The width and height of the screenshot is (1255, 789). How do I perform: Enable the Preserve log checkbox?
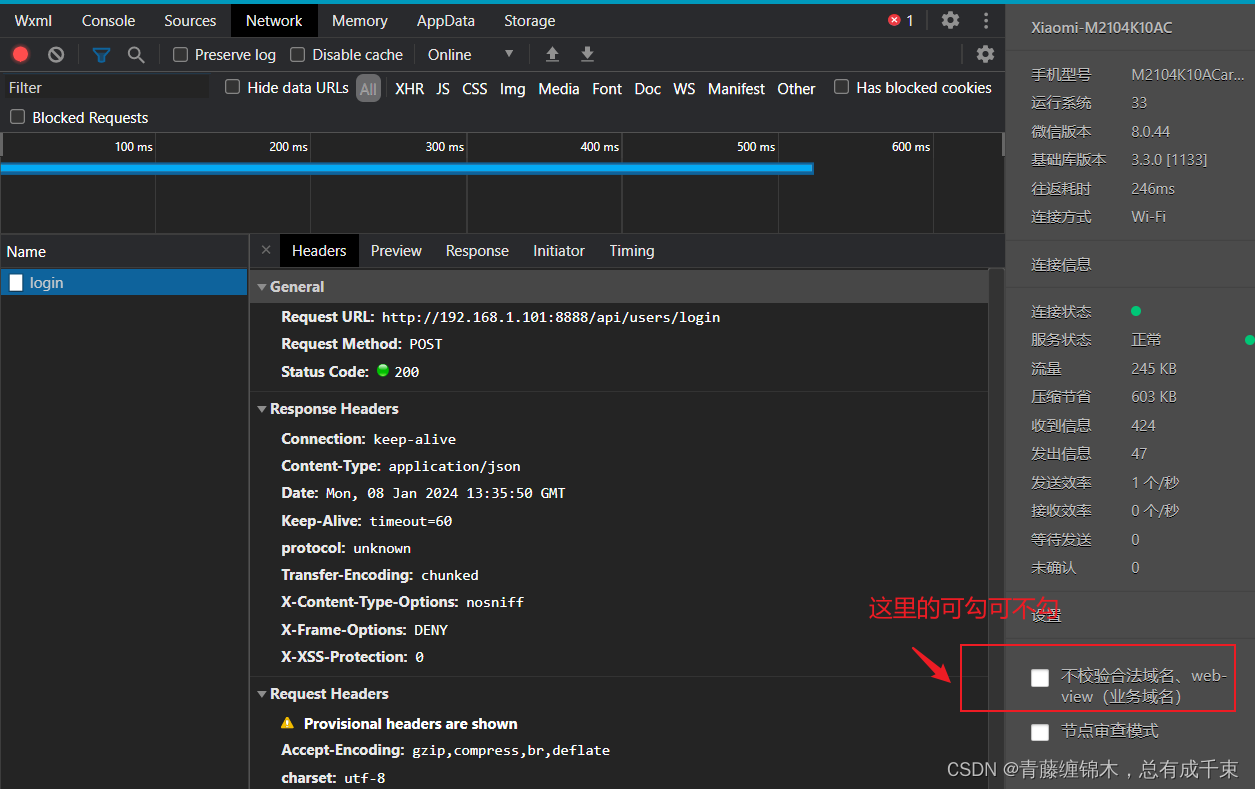181,54
